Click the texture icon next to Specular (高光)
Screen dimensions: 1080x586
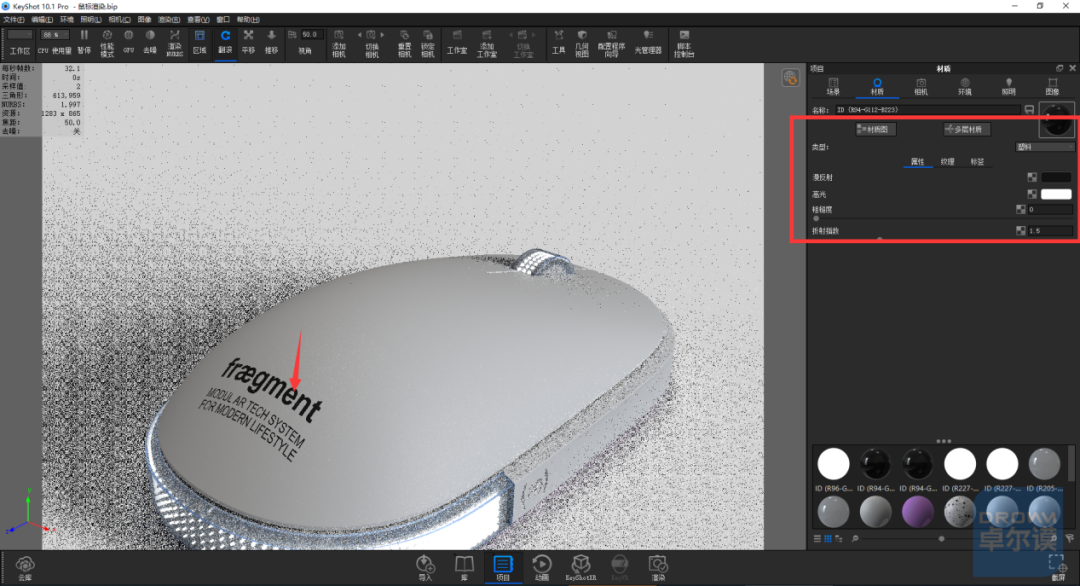click(1032, 194)
